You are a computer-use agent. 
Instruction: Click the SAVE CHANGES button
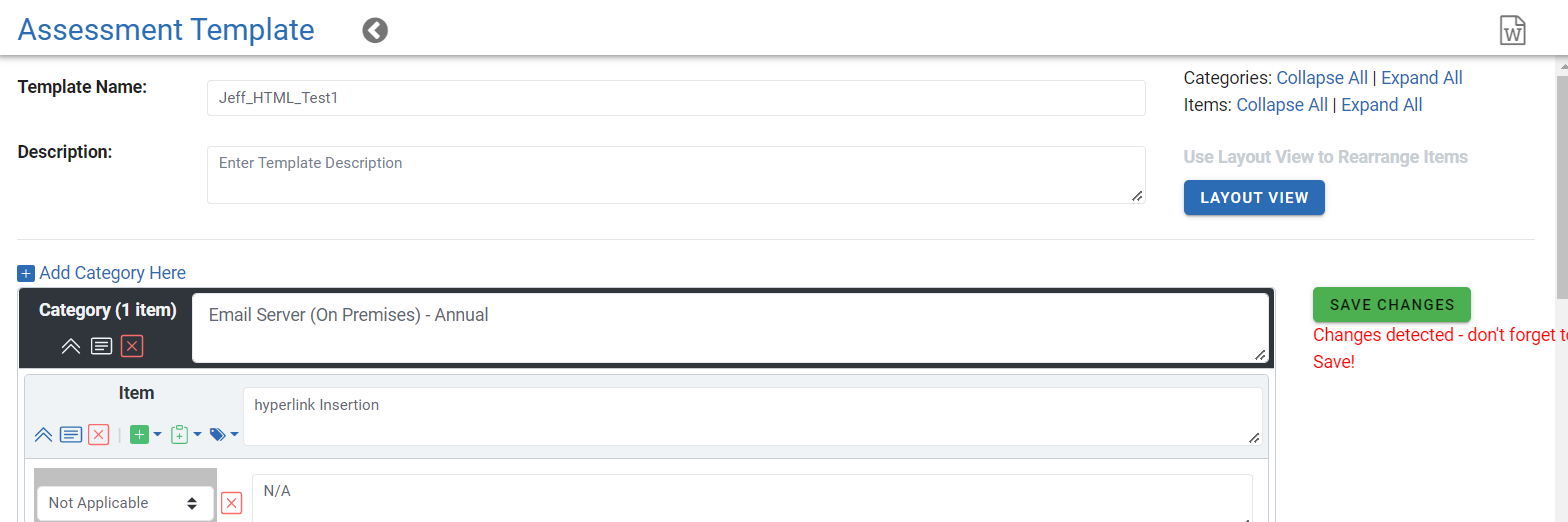[1392, 305]
